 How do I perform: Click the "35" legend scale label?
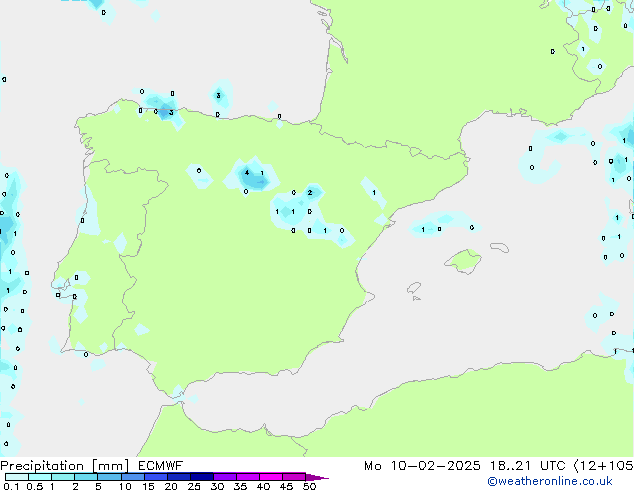tap(240, 486)
